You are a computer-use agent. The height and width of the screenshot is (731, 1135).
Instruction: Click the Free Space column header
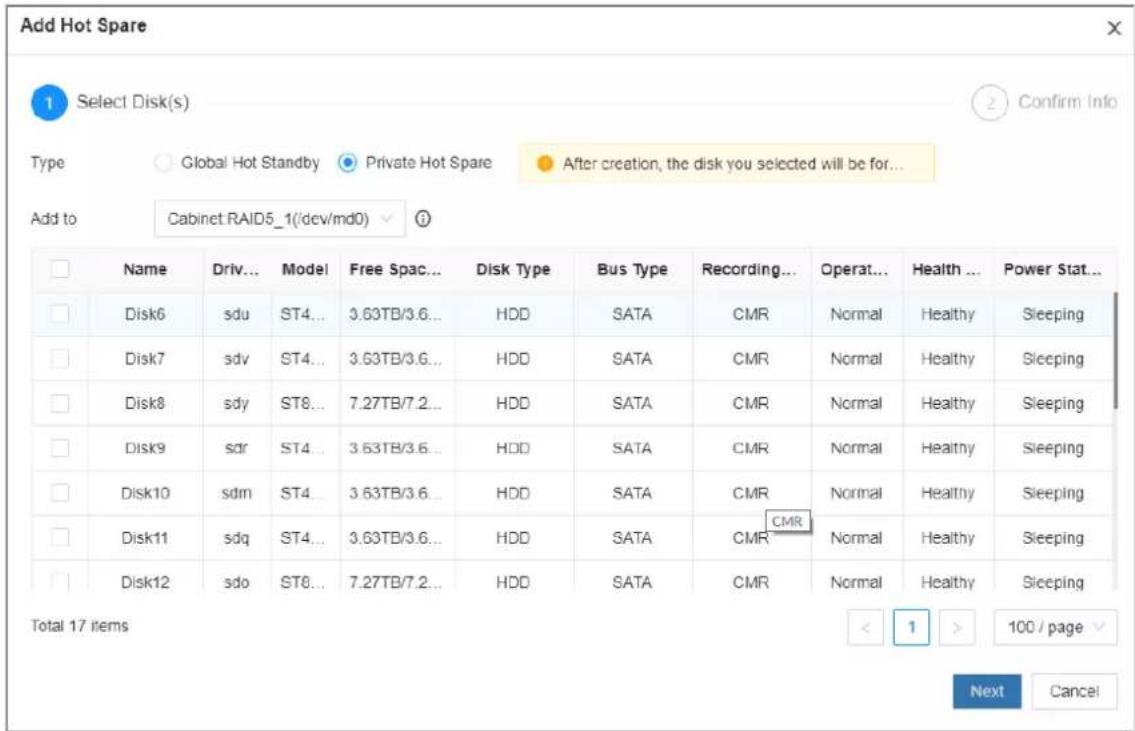395,269
